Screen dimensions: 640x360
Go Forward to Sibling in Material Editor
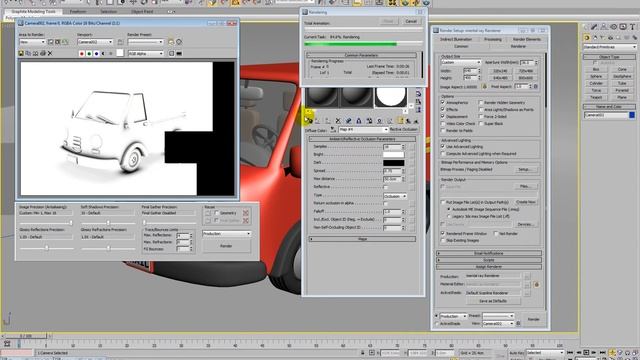pyautogui.click(x=416, y=121)
